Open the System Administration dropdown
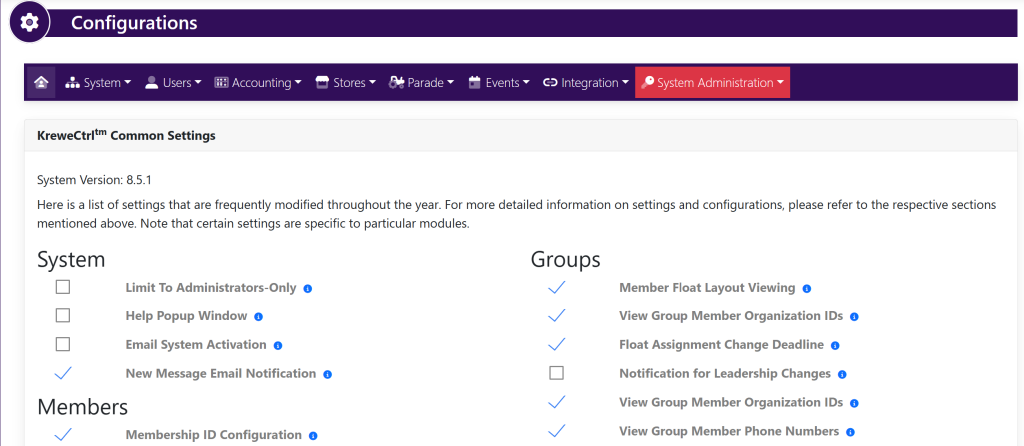Screen dimensions: 1024x446 [x=712, y=83]
